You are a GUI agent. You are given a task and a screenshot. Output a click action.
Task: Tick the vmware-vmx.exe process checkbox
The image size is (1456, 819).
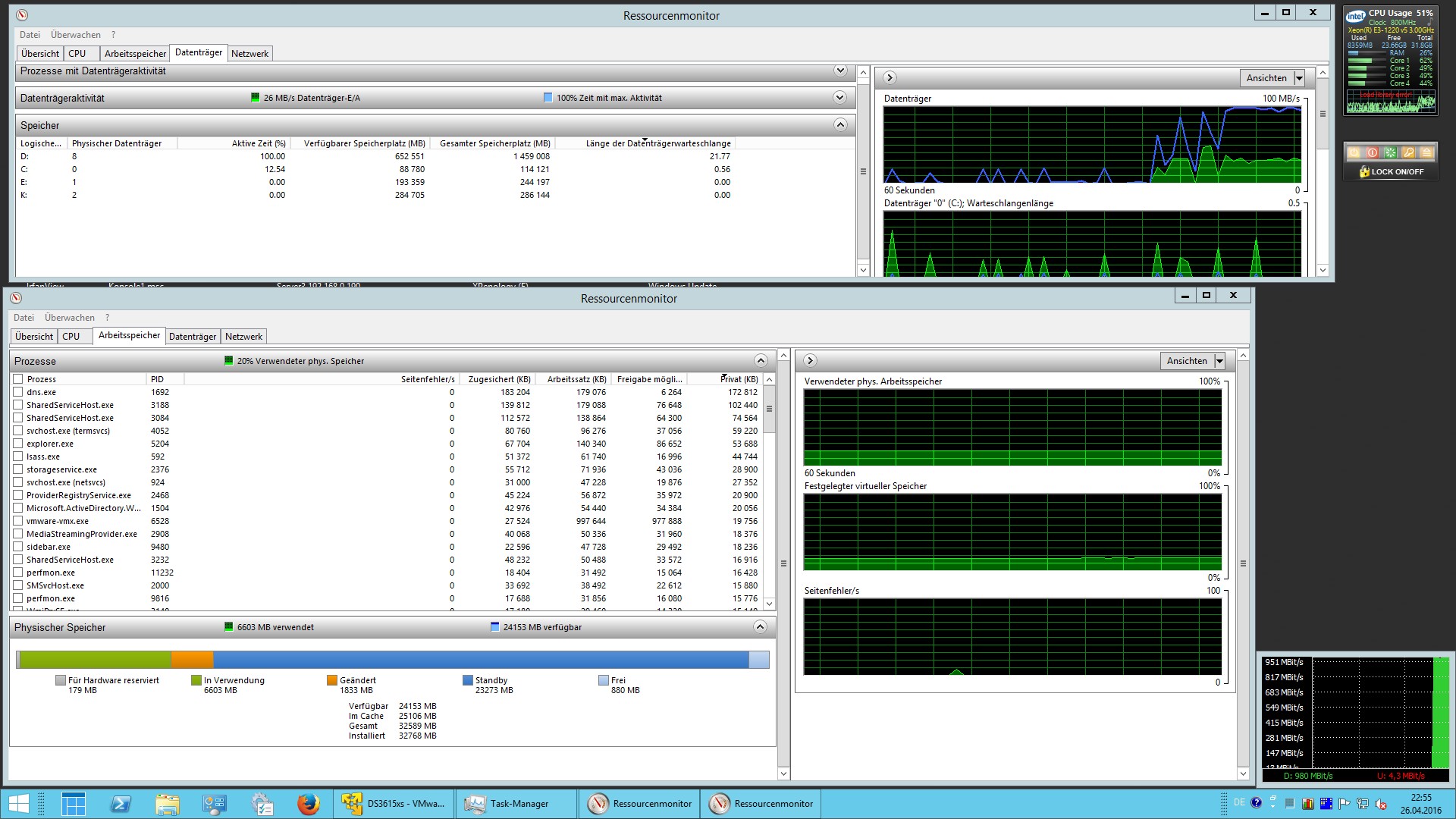[18, 521]
